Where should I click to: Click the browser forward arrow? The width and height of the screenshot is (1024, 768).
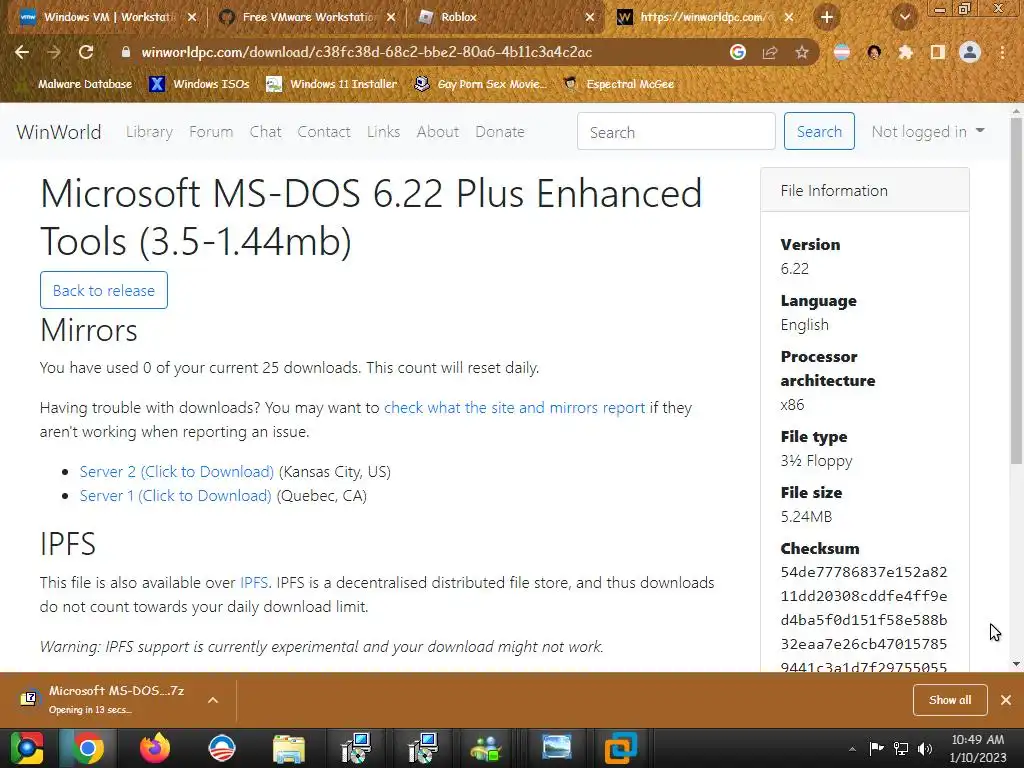pos(54,52)
